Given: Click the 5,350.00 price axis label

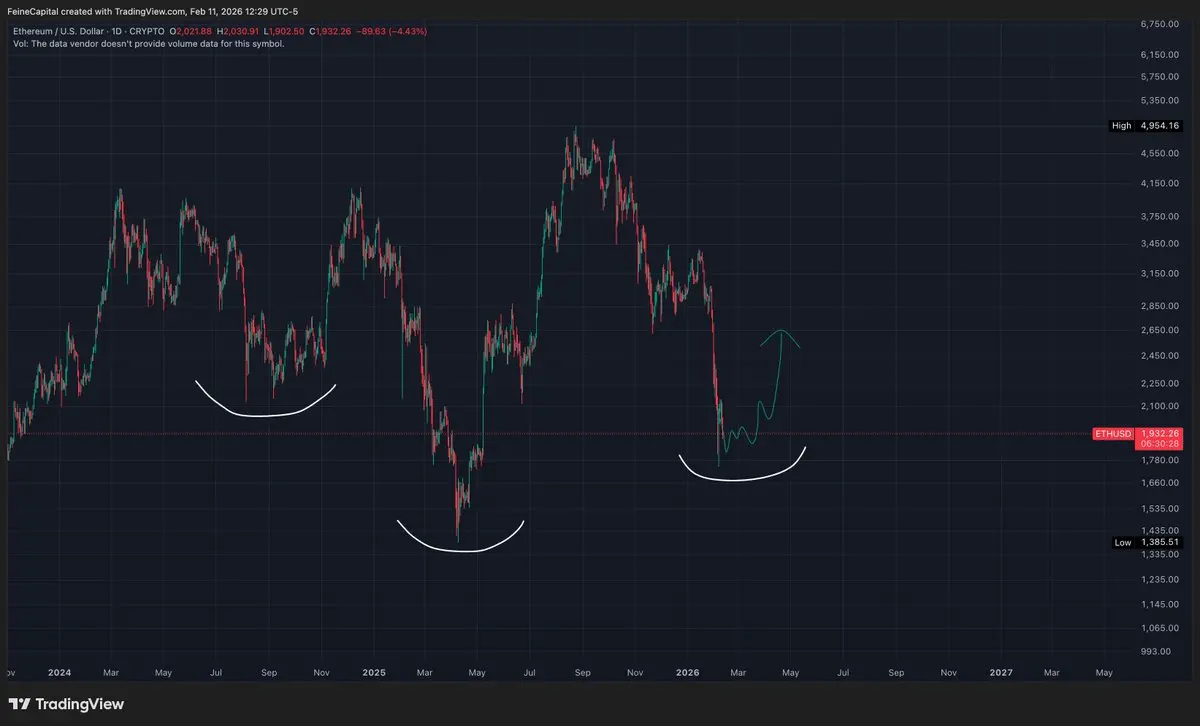Looking at the screenshot, I should pyautogui.click(x=1160, y=100).
